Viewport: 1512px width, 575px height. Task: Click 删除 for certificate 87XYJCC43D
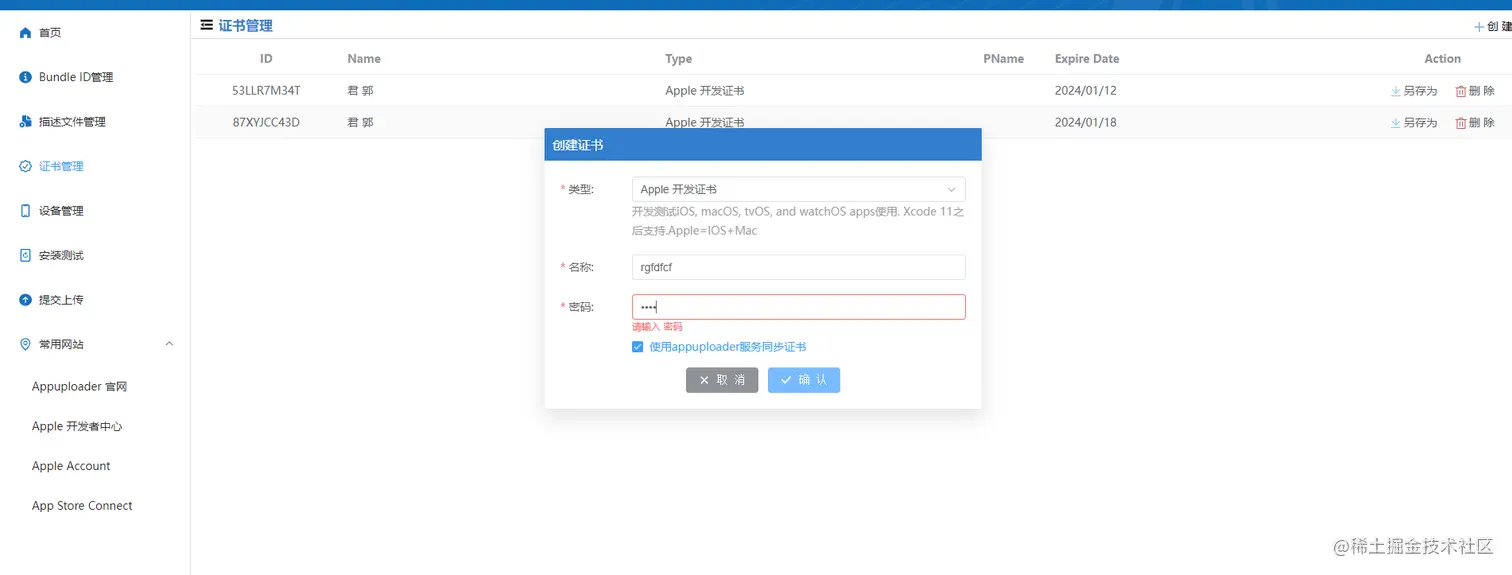(1475, 123)
